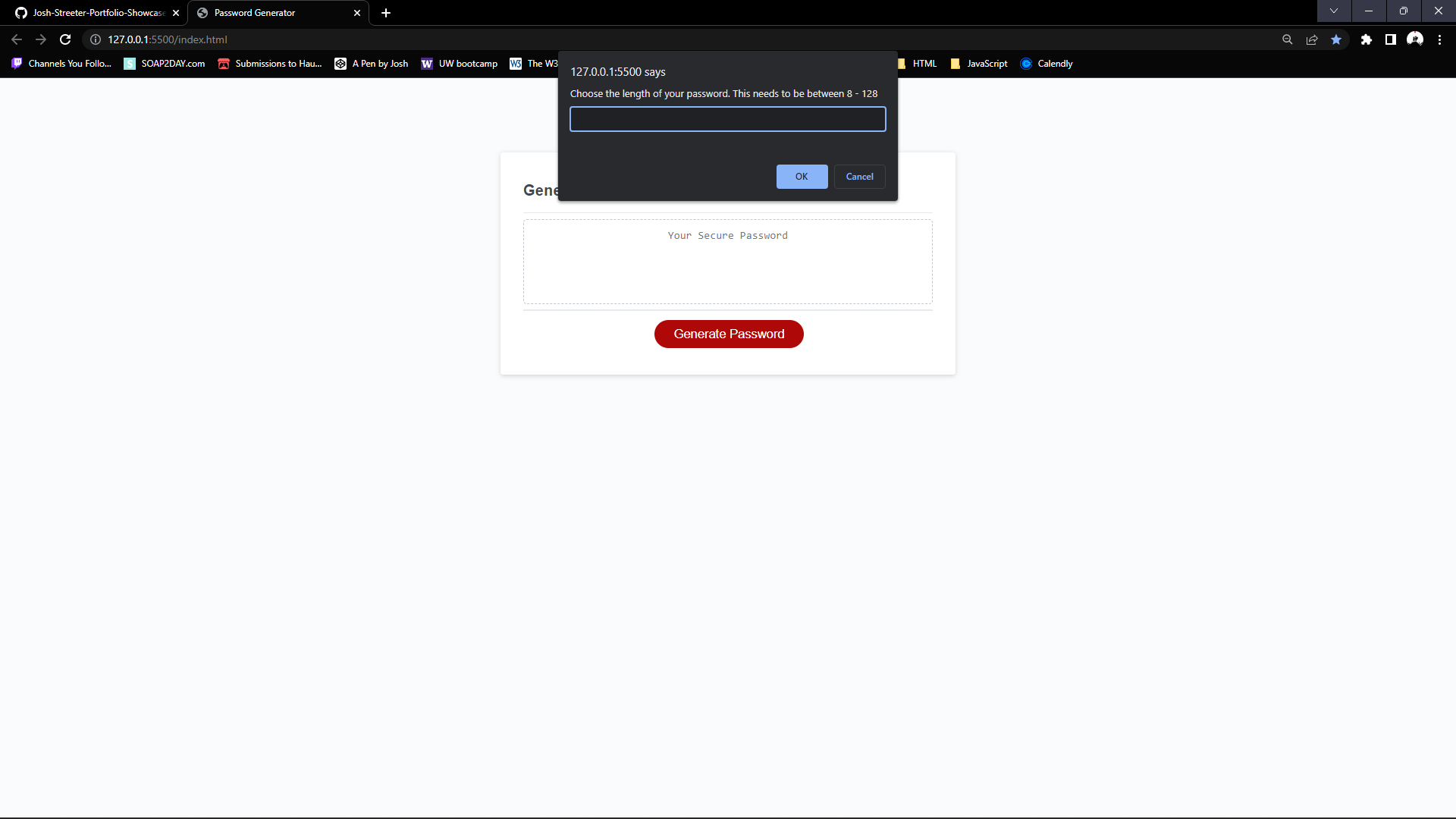Switch to the Josh-Streeter-Portfolio-Showcase tab
Viewport: 1456px width, 819px height.
click(x=91, y=12)
